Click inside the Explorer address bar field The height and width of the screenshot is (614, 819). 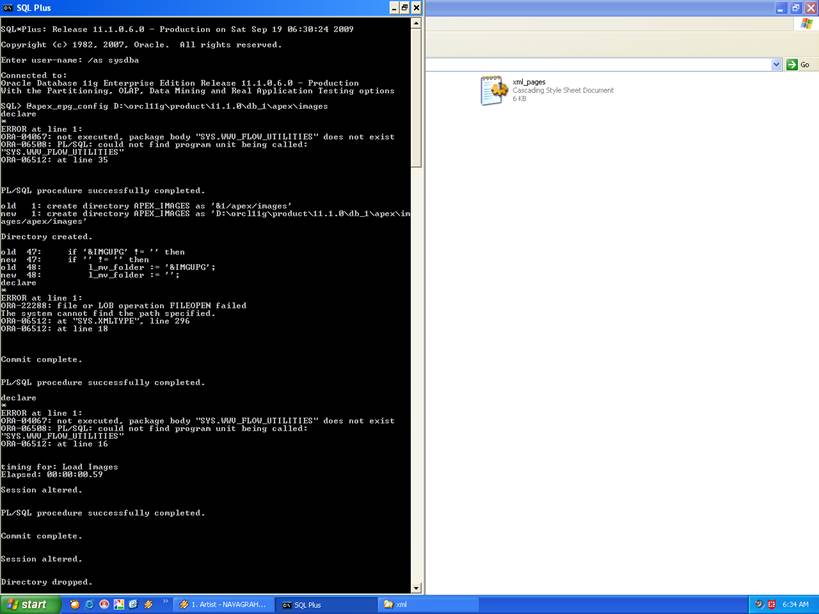[598, 64]
